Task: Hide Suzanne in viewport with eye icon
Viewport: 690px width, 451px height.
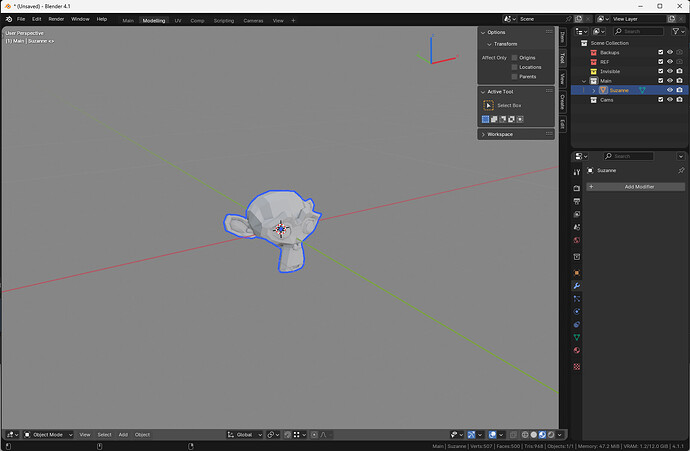Action: [670, 90]
